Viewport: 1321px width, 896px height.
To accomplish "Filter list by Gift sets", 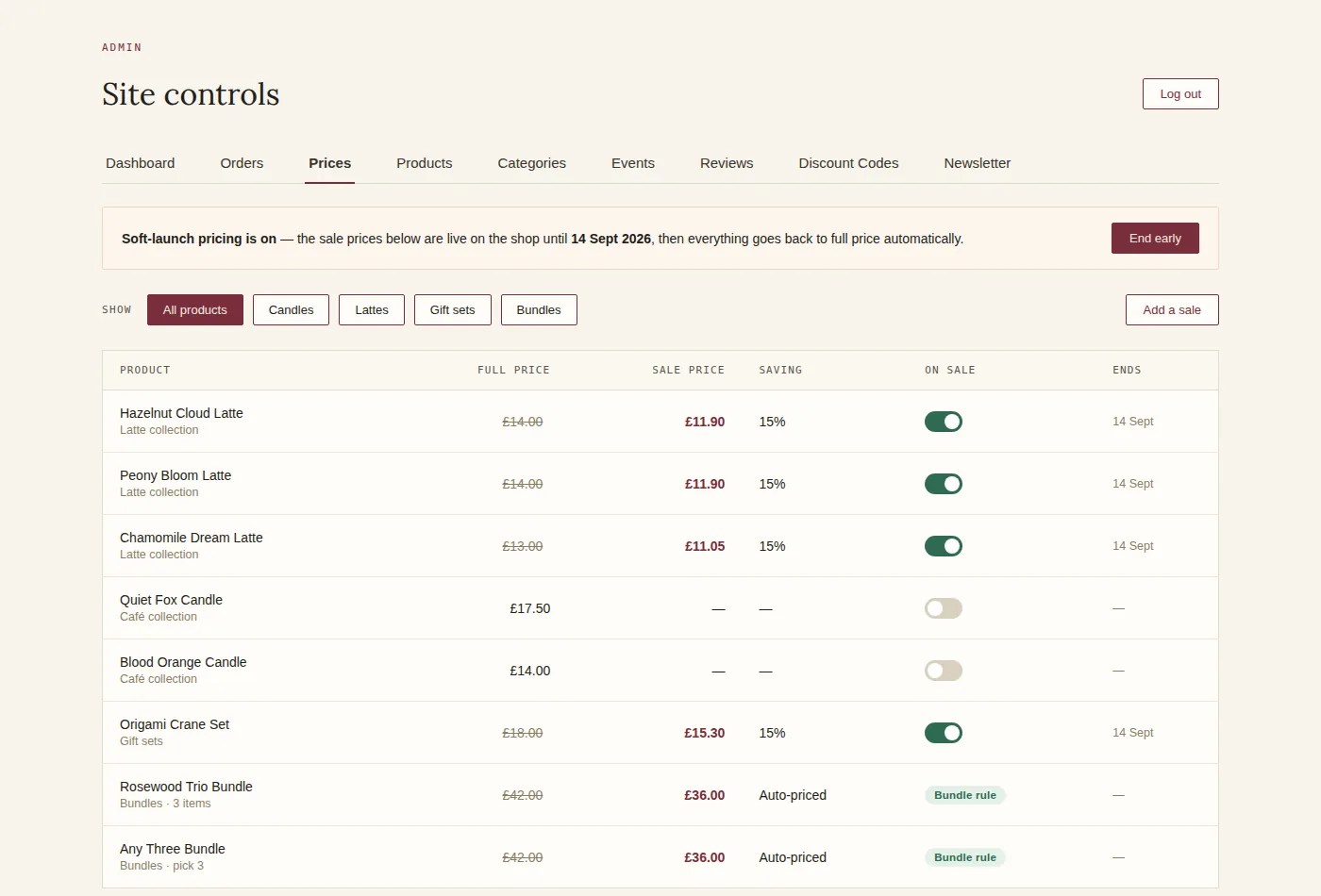I will coord(453,310).
